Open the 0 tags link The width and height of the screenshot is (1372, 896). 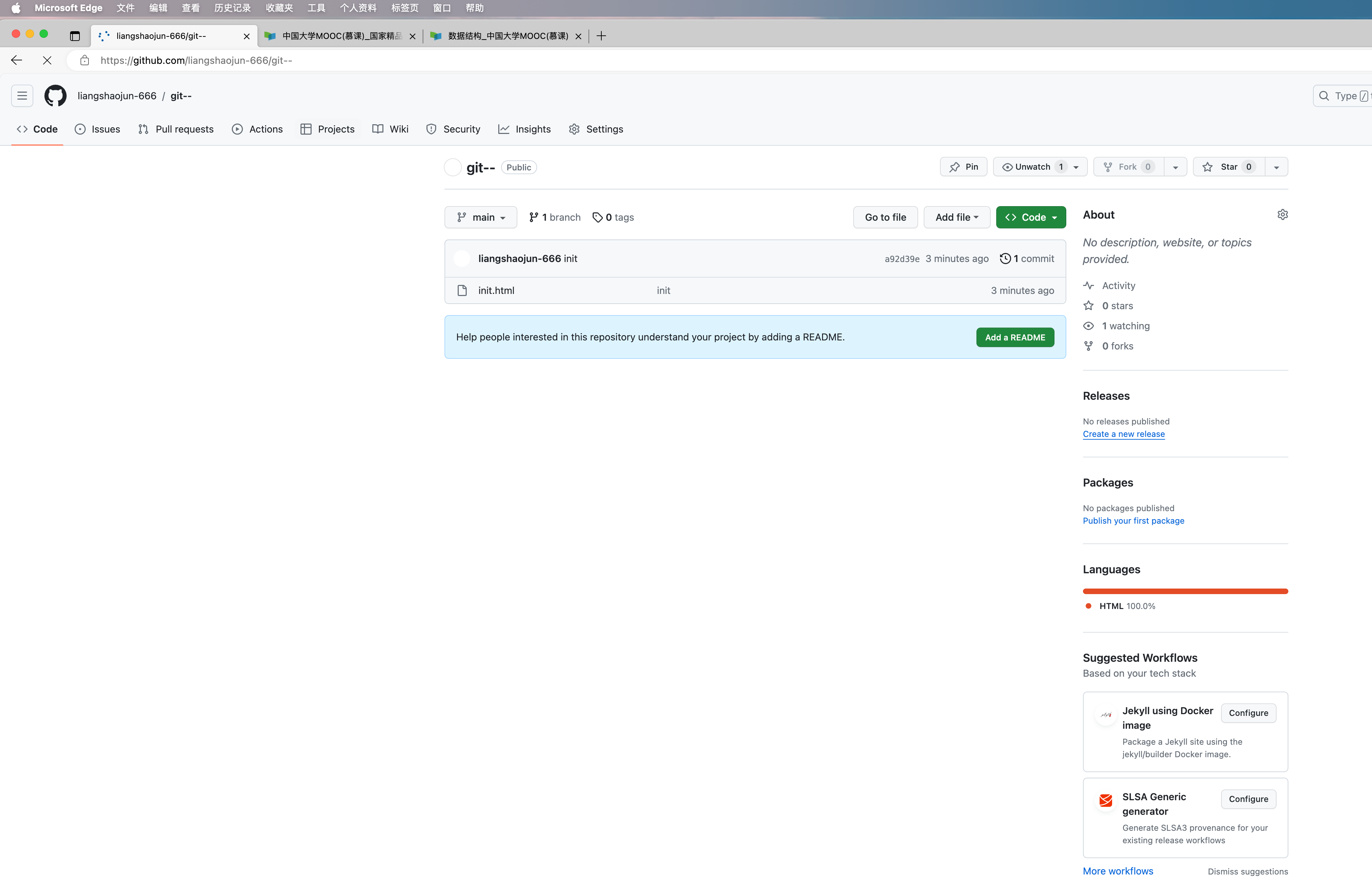coord(613,217)
